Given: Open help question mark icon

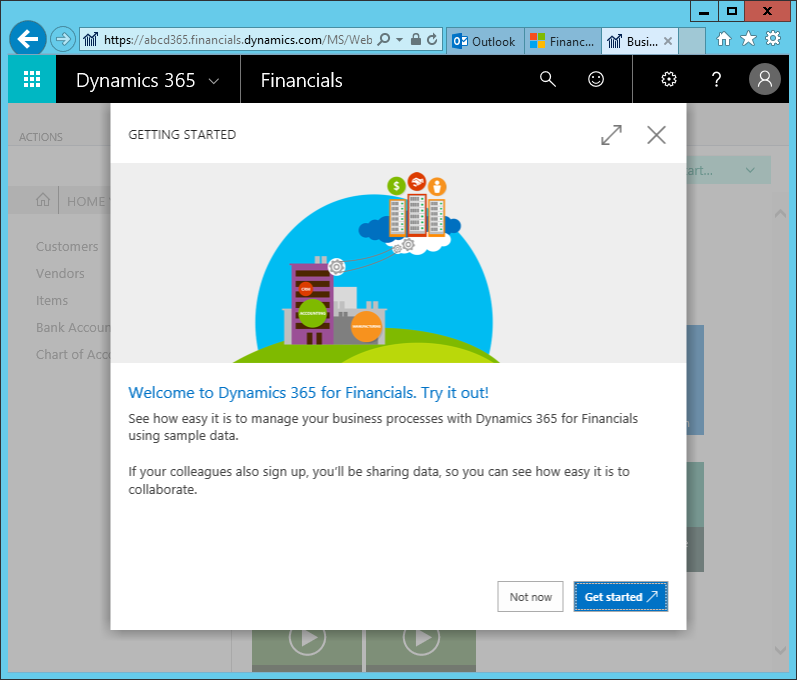Looking at the screenshot, I should [716, 79].
